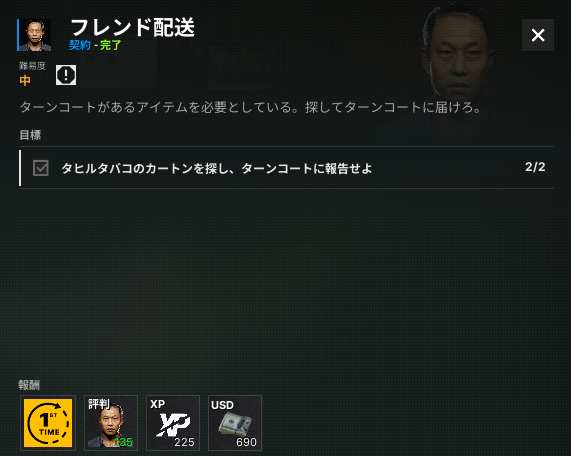Click the small Turncoat portrait beside the title
Screen dimensions: 571x456
click(x=35, y=35)
